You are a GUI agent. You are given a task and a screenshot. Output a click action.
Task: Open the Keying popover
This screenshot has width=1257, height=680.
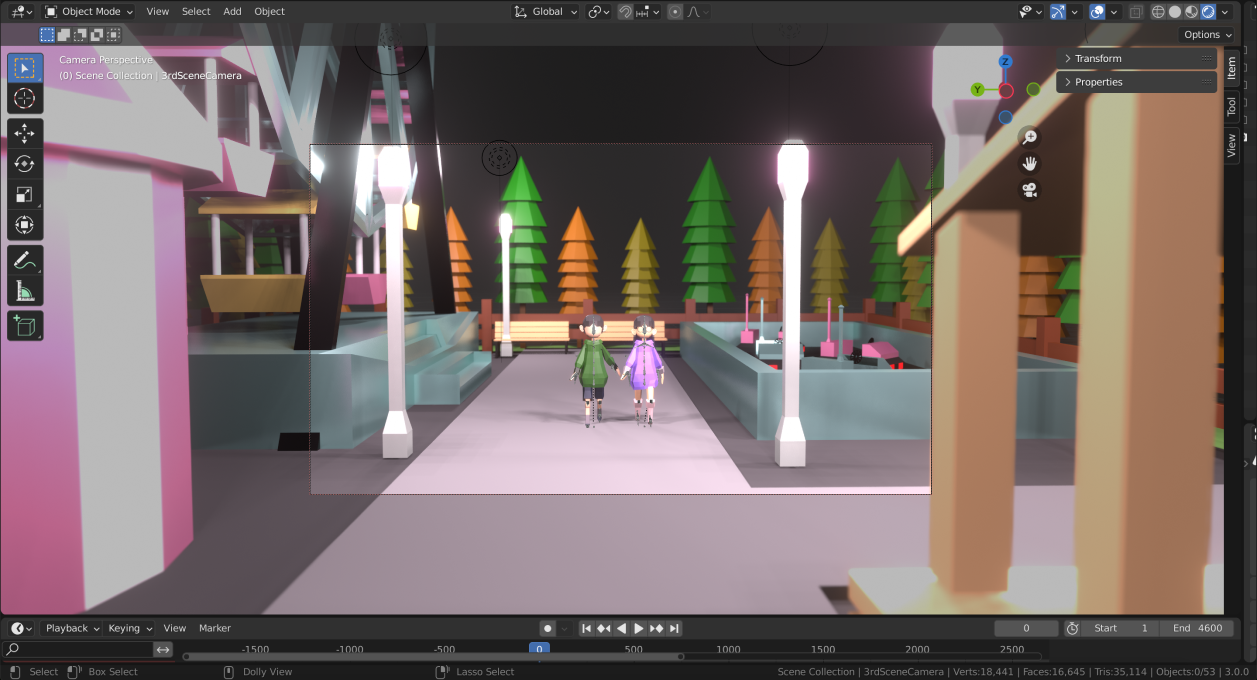(x=130, y=628)
